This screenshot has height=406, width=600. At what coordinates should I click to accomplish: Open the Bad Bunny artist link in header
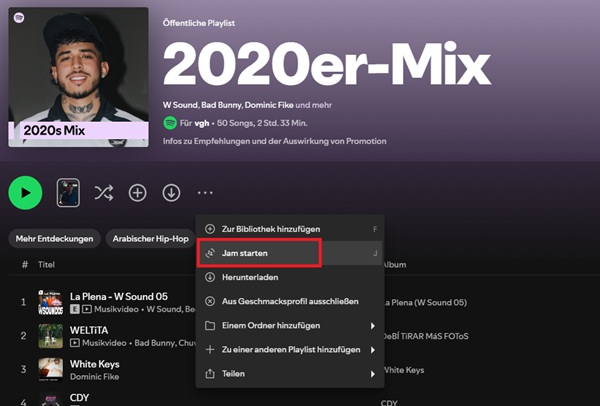(221, 105)
